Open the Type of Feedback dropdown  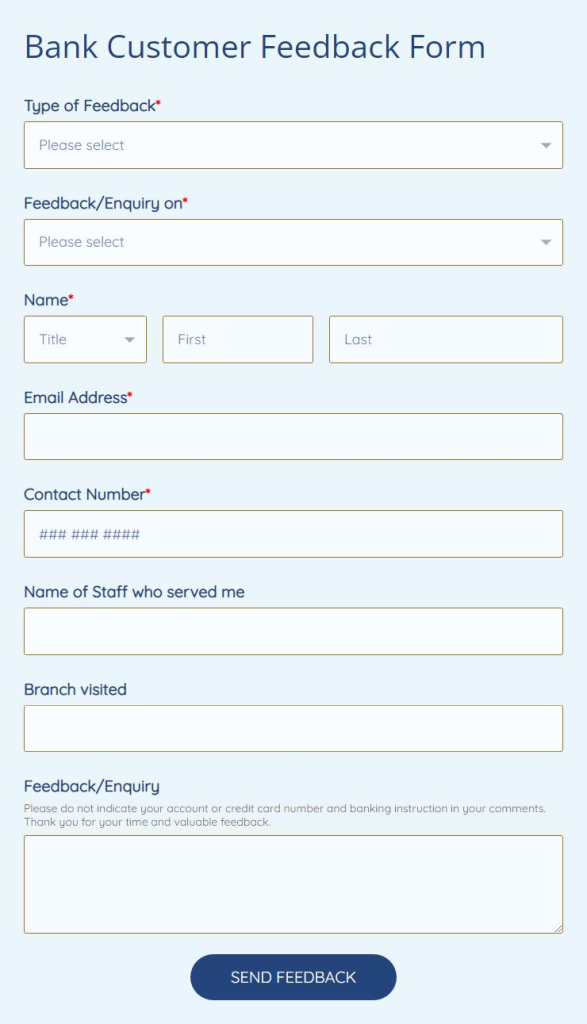292,144
